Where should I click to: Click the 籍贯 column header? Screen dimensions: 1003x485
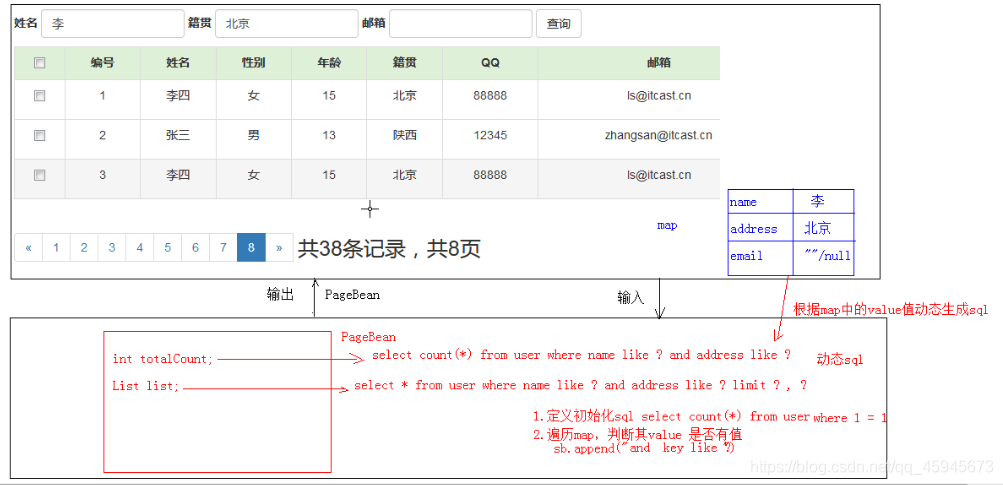point(404,63)
